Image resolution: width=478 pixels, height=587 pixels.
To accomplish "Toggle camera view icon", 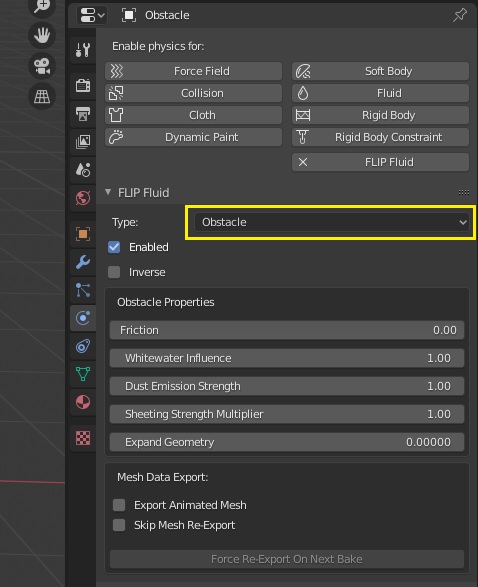I will tap(42, 66).
